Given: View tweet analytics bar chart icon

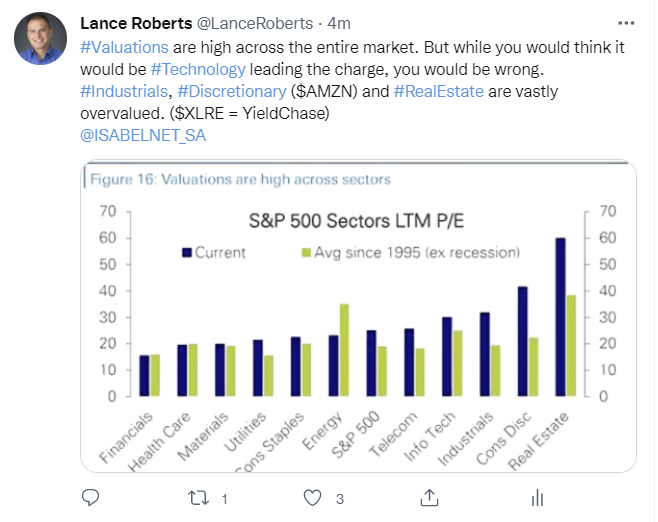Looking at the screenshot, I should pos(537,498).
